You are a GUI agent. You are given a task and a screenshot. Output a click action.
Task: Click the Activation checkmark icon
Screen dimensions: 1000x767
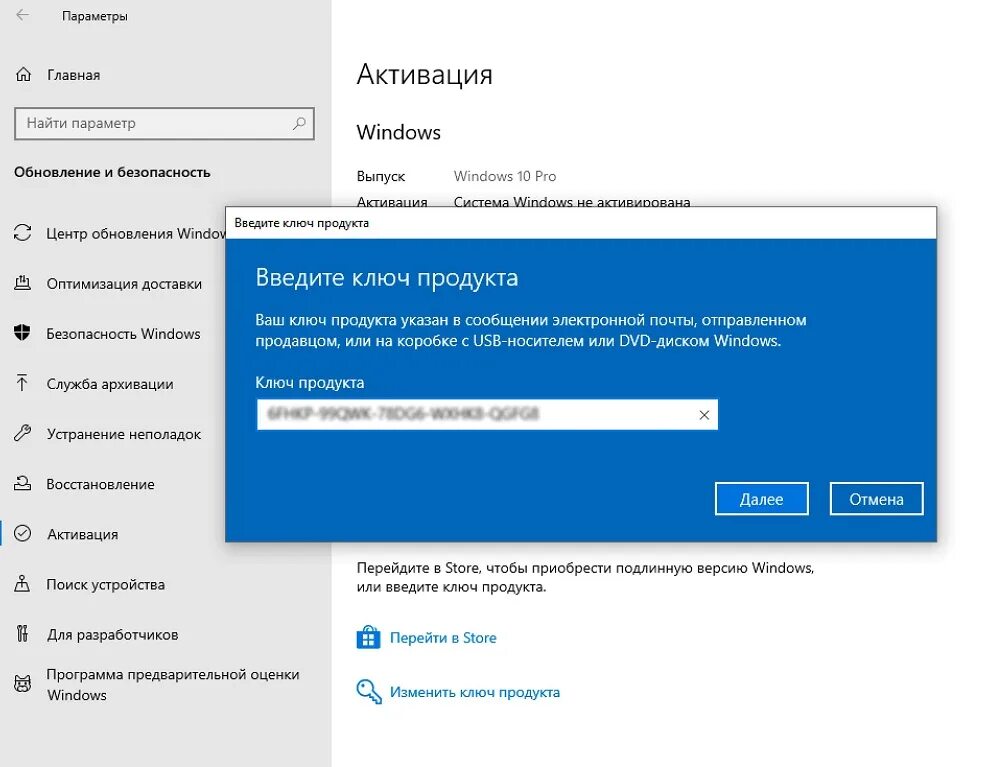point(22,533)
